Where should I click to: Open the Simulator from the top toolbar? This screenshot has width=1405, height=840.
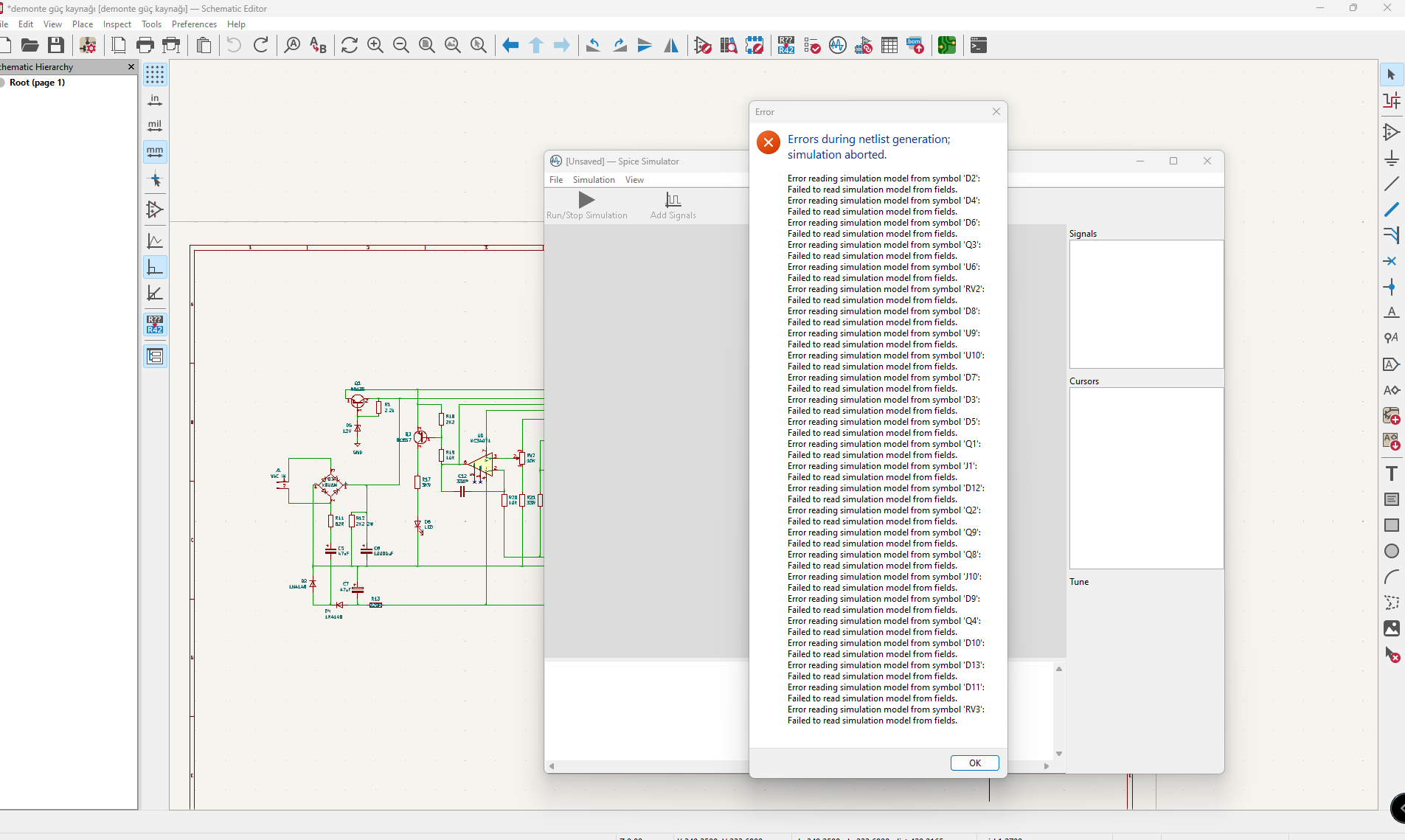838,46
